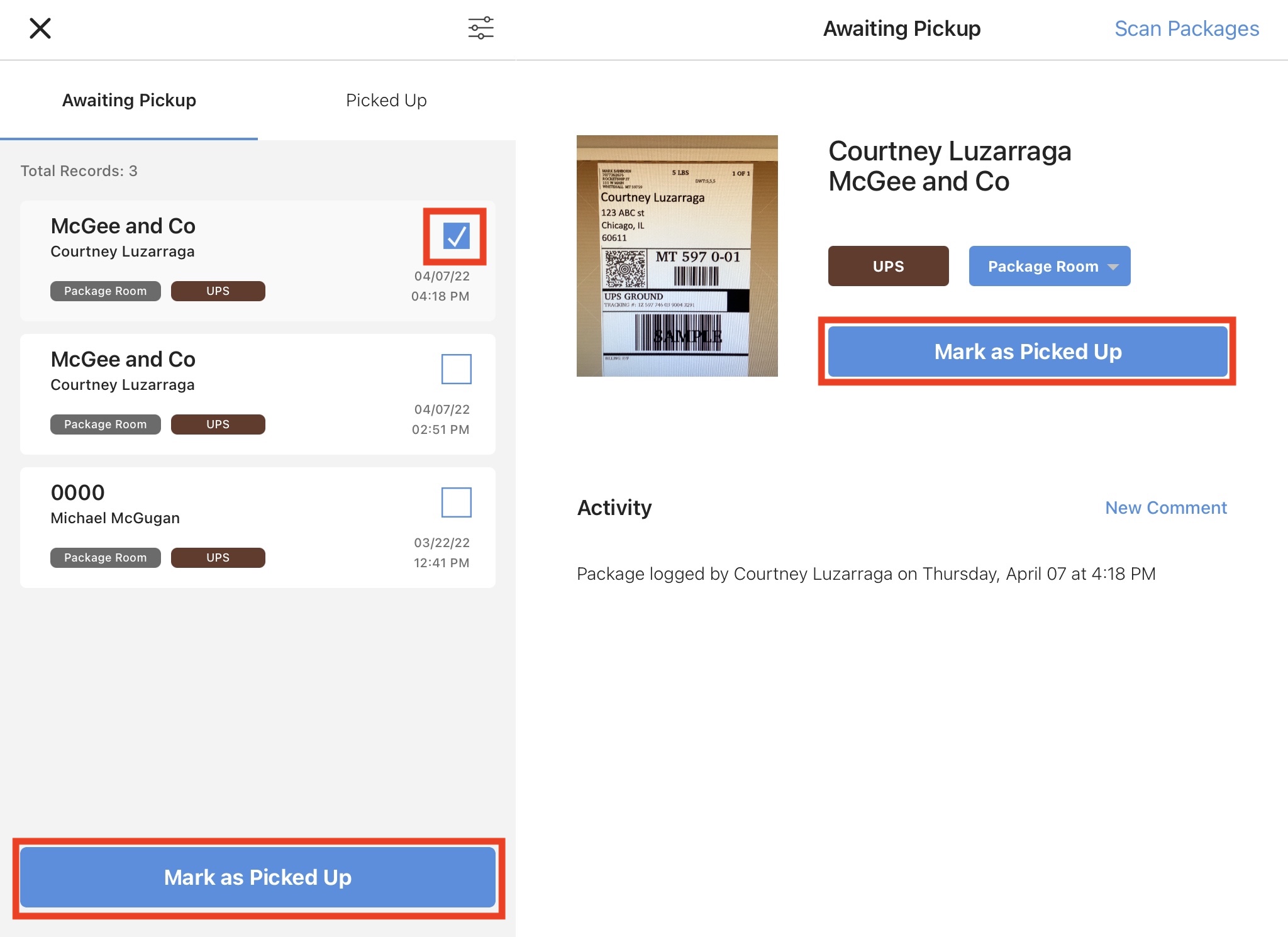Select the Awaiting Pickup tab

click(129, 100)
